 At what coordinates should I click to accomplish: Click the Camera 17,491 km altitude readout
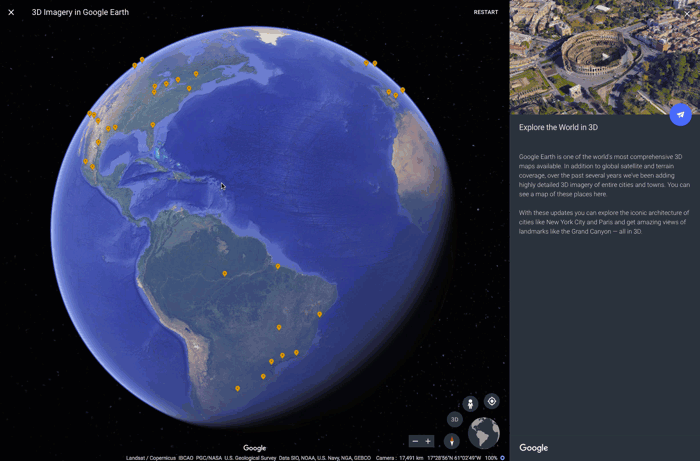[x=400, y=458]
